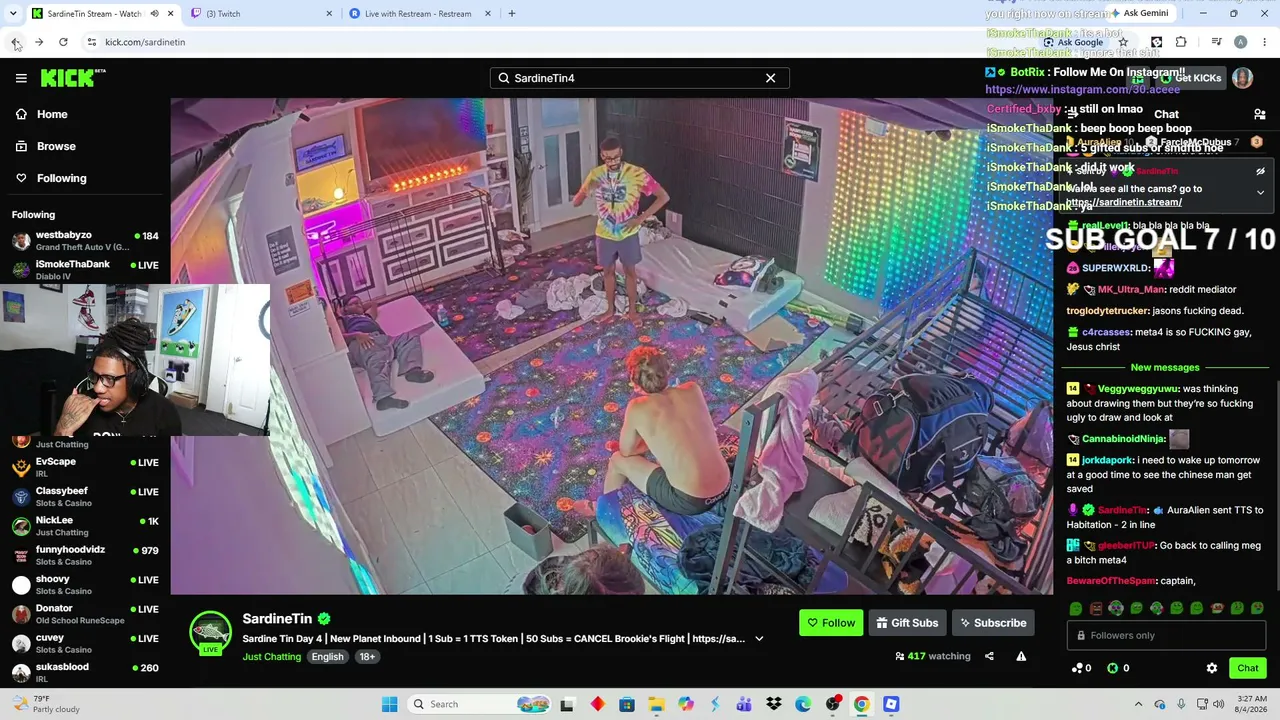The width and height of the screenshot is (1280, 720).
Task: Open chat settings gear icon
Action: click(1212, 668)
